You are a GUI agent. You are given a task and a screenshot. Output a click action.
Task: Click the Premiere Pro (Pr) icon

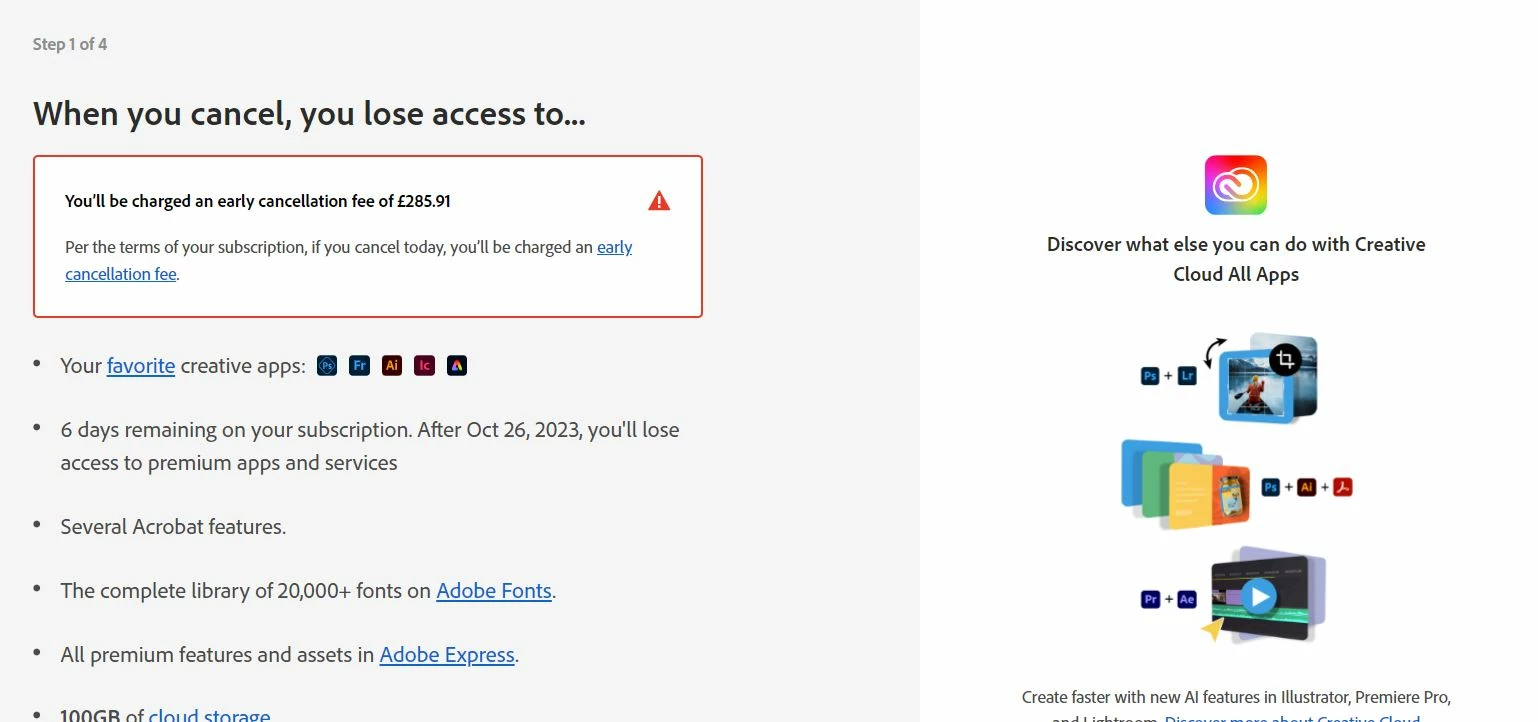(x=1150, y=599)
